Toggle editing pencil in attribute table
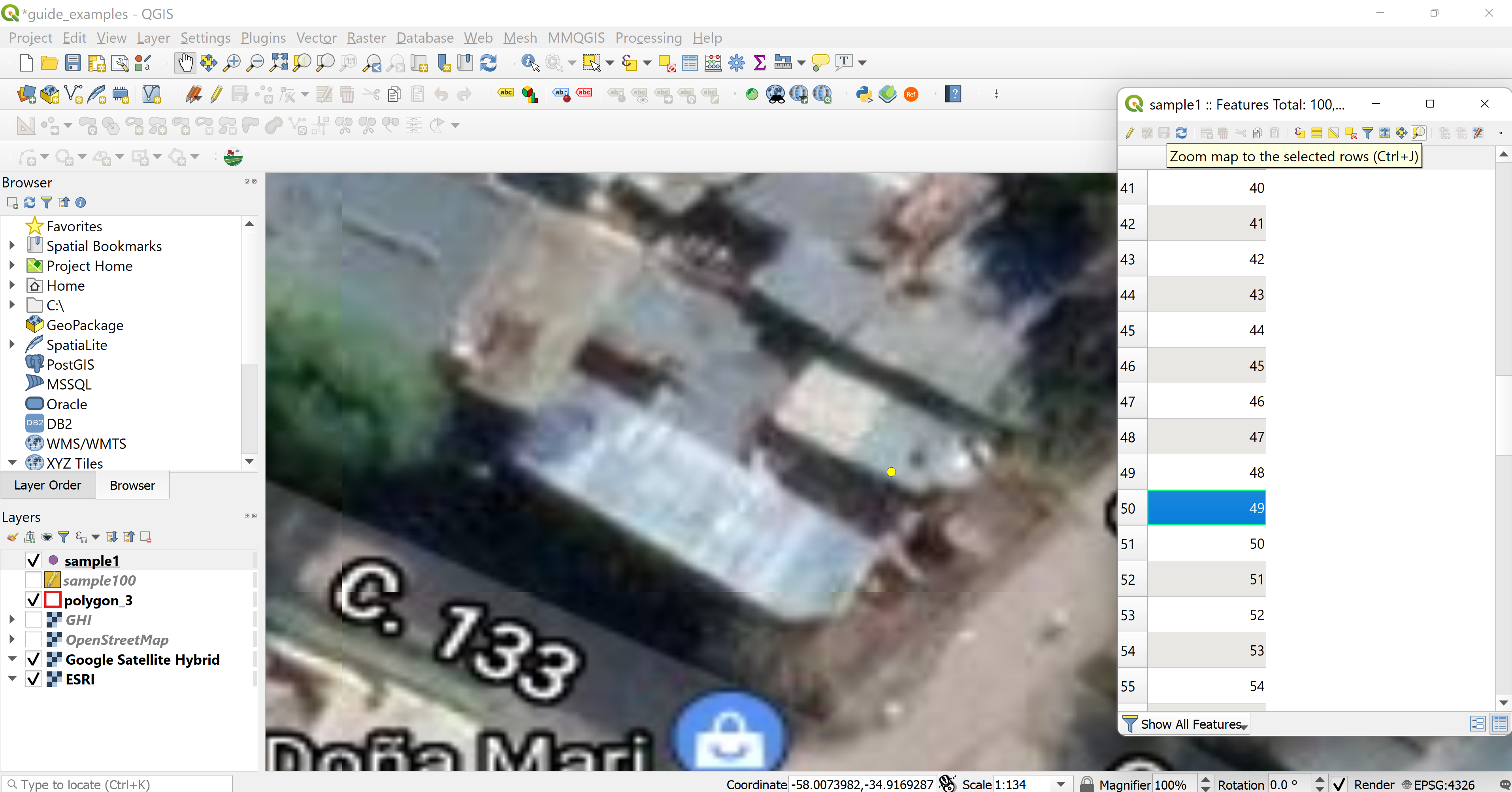 click(1129, 133)
